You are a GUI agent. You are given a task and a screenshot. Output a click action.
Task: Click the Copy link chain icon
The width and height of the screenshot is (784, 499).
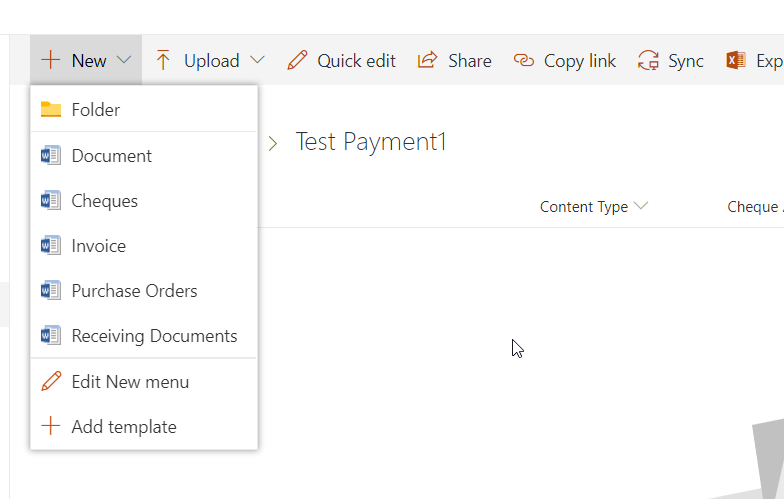(x=524, y=60)
